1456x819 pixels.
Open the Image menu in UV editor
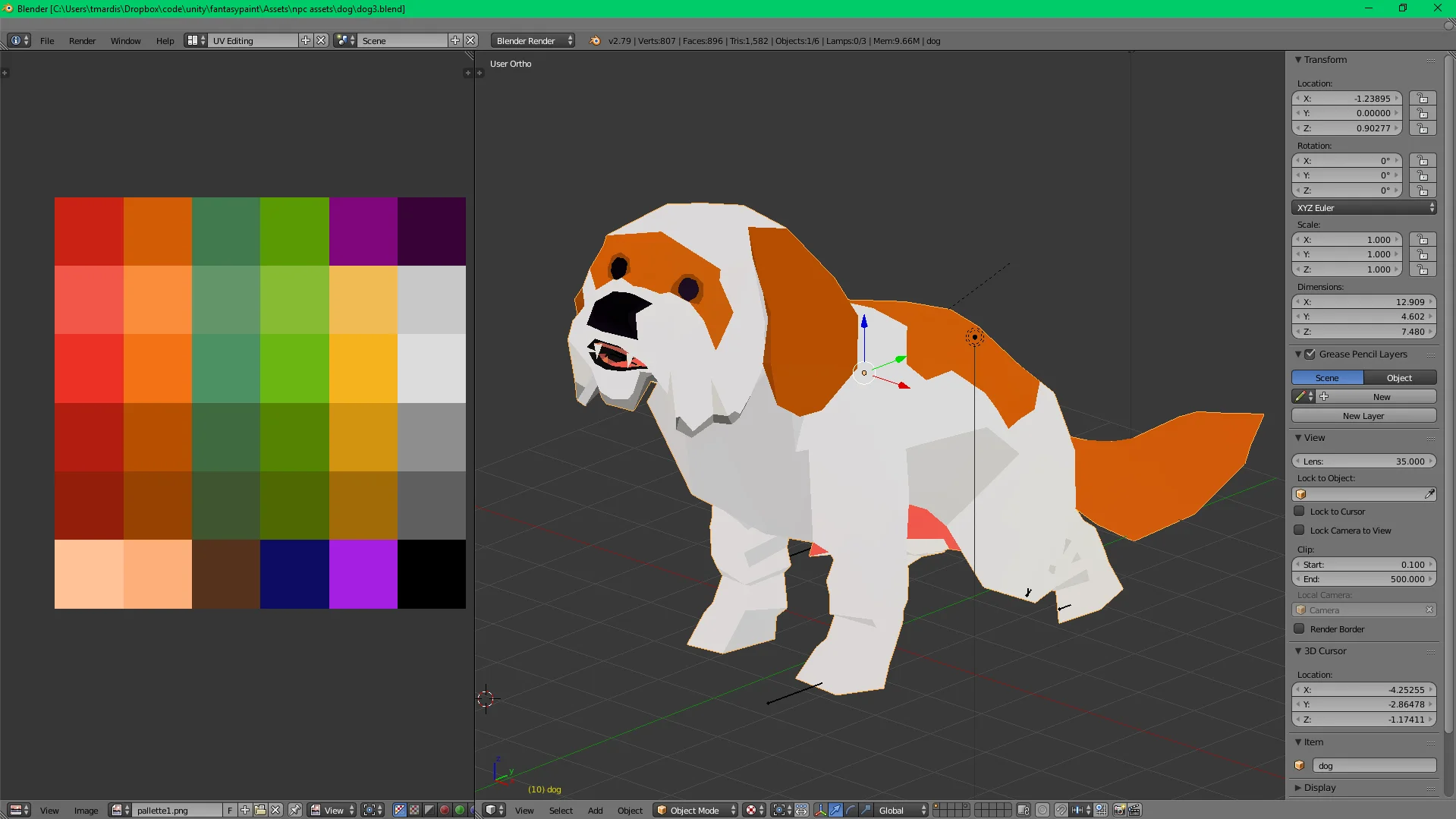[86, 811]
